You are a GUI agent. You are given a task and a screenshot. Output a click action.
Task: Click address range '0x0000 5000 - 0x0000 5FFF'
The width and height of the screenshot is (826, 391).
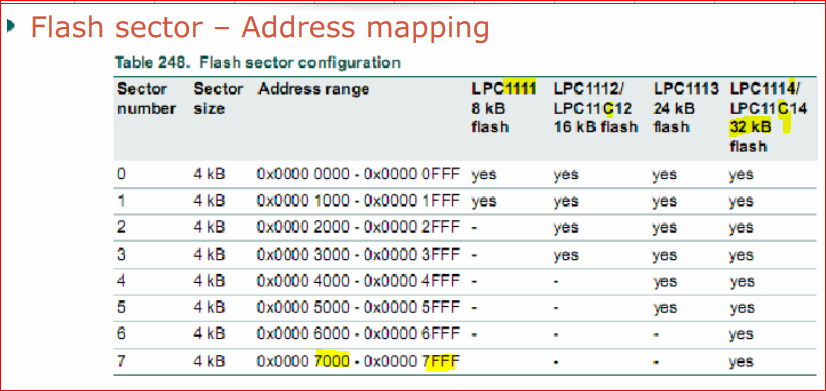pos(358,308)
